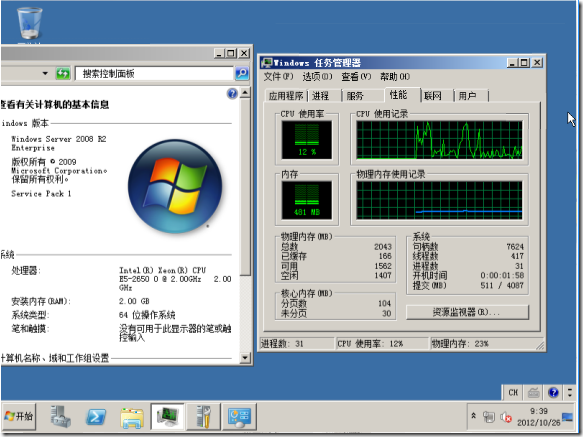Select the Task Manager taskbar button
Viewport: 583px width, 437px height.
click(x=167, y=417)
